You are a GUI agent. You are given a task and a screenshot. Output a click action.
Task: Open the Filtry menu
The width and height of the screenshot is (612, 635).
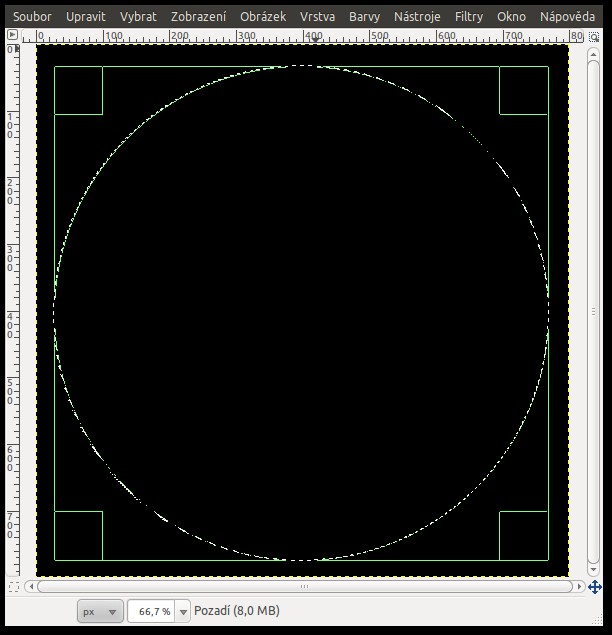469,17
